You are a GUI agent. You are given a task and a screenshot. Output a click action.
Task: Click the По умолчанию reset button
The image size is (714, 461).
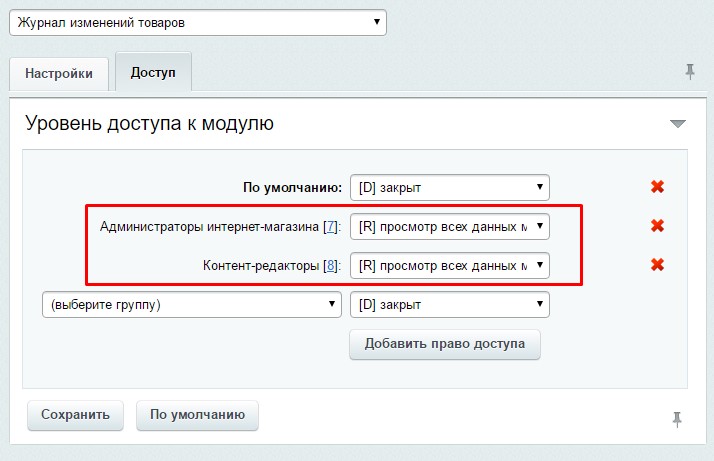pos(197,415)
